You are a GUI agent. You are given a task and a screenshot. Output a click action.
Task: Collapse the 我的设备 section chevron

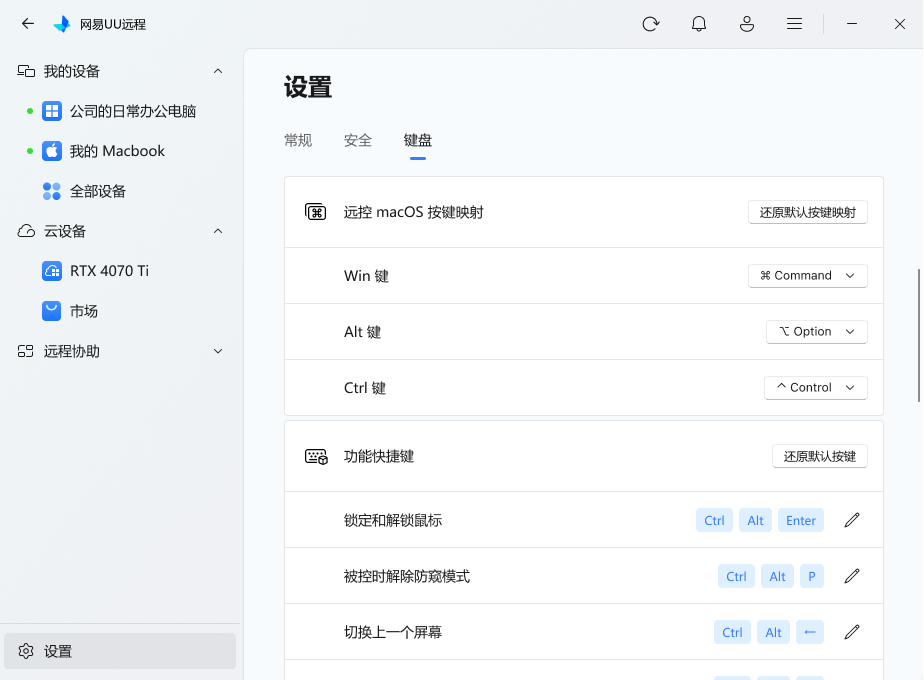pyautogui.click(x=218, y=71)
